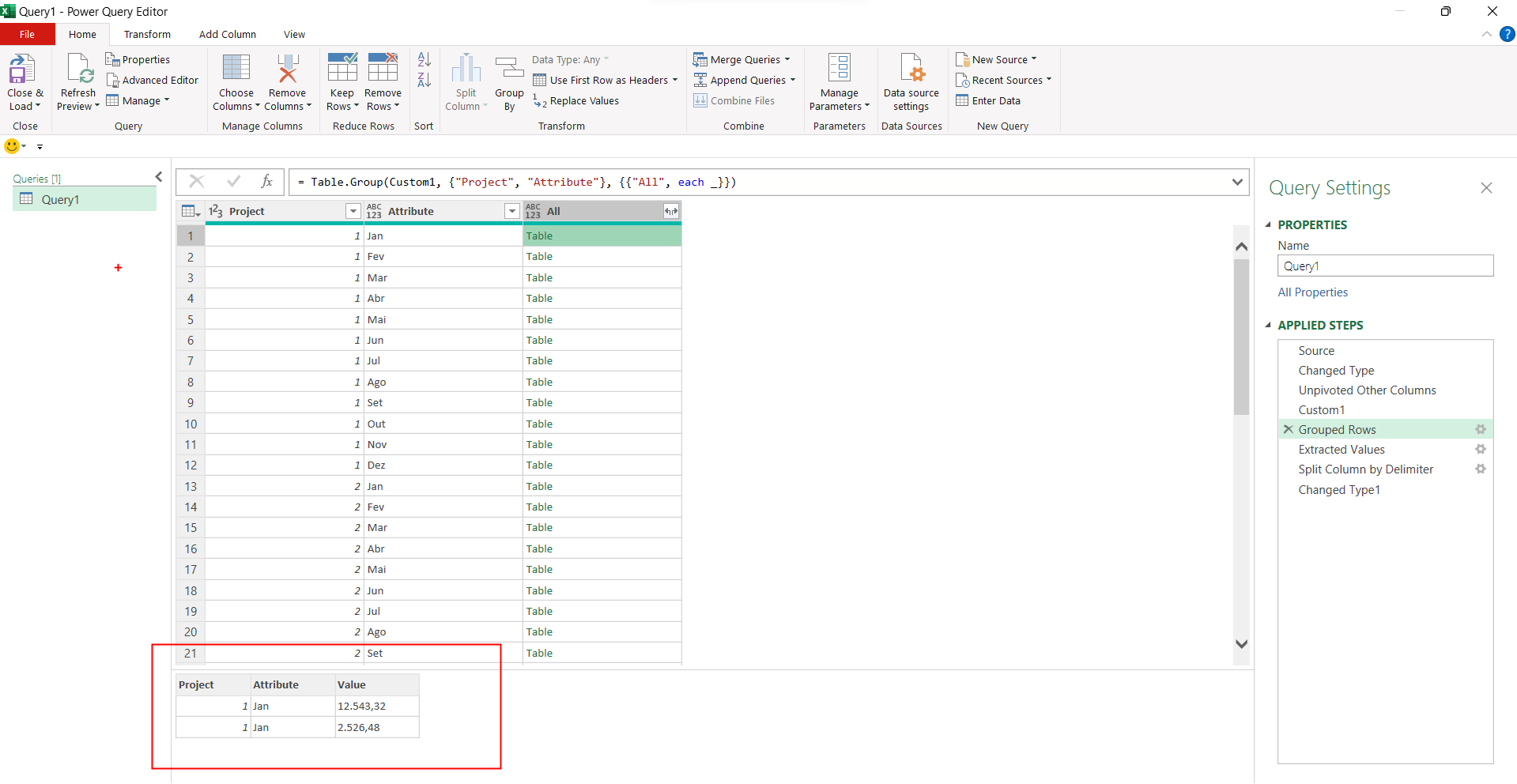Click Enter Data

pyautogui.click(x=988, y=100)
